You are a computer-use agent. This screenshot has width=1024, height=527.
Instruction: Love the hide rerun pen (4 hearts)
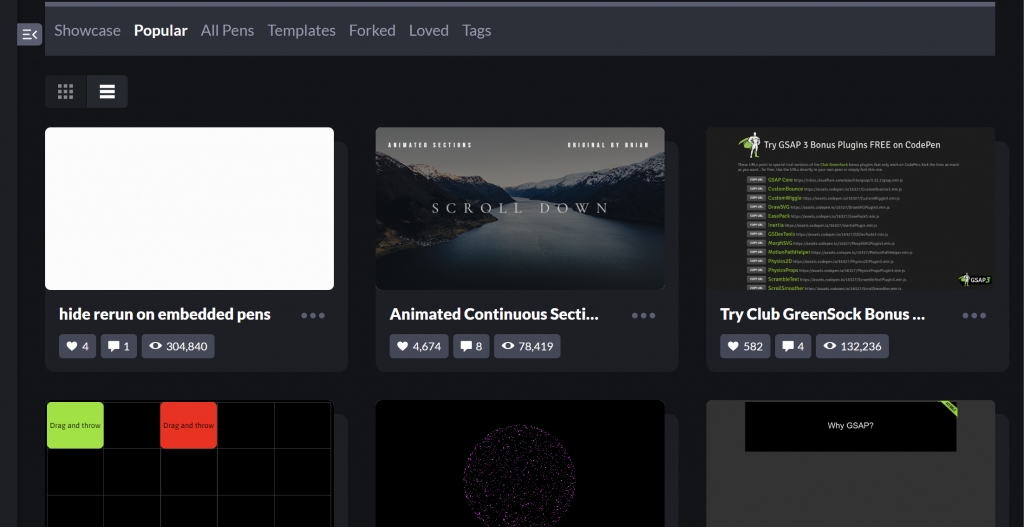[x=78, y=346]
